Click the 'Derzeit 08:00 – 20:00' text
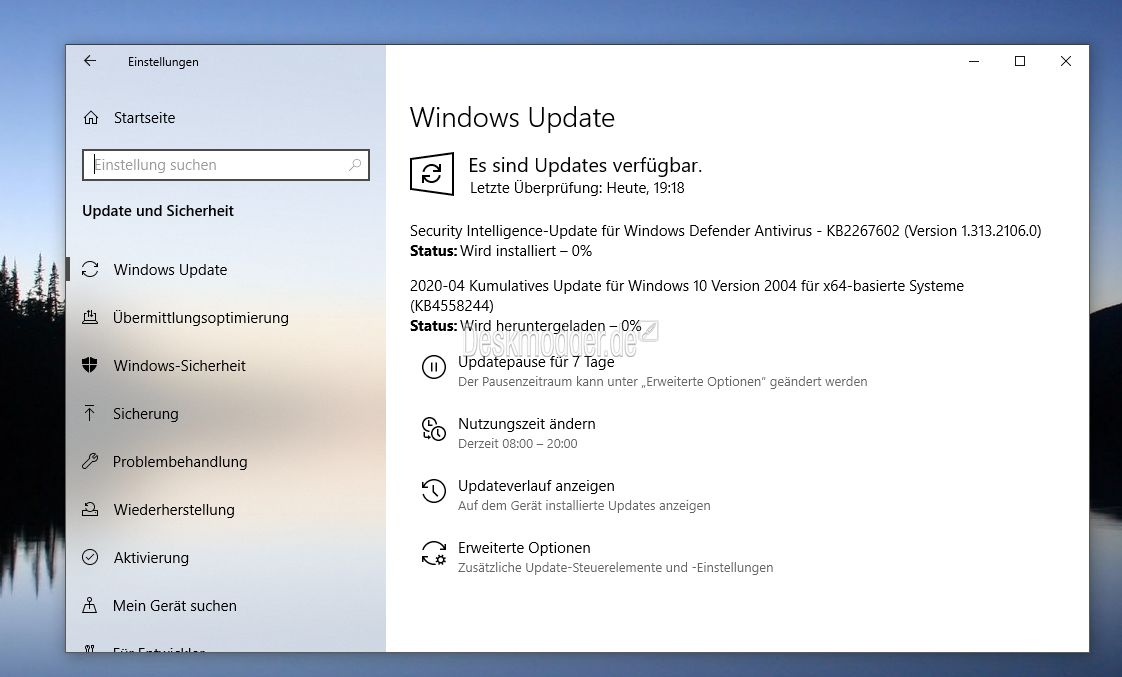 517,444
